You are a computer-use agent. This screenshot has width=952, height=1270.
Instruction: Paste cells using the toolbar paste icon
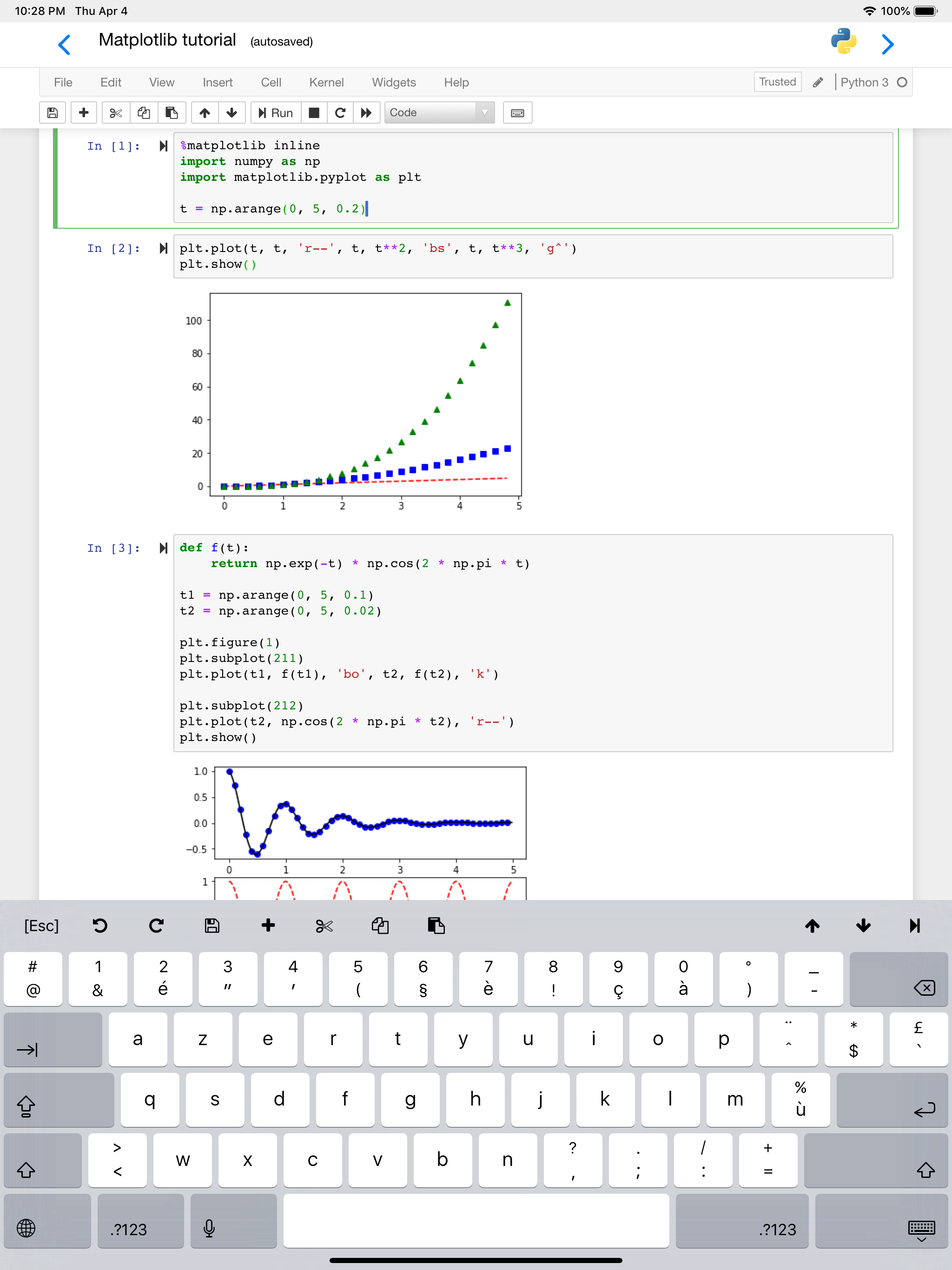171,112
